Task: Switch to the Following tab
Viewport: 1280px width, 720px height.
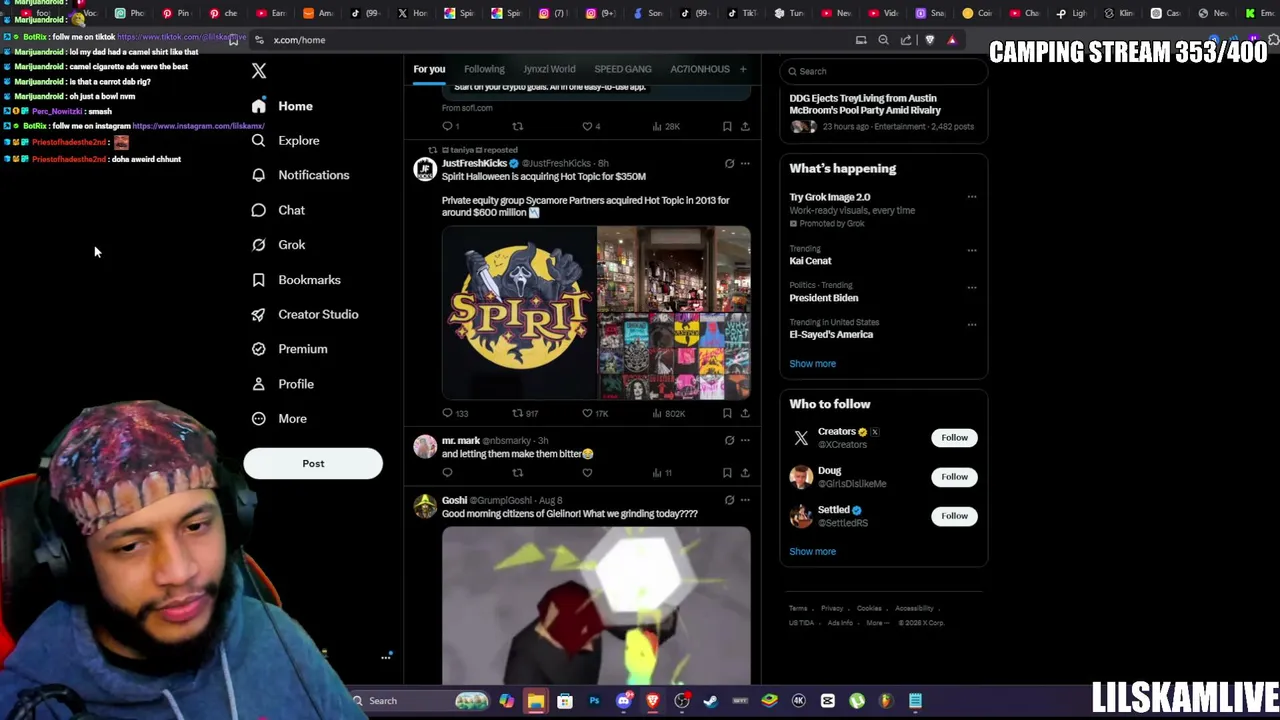Action: 484,69
